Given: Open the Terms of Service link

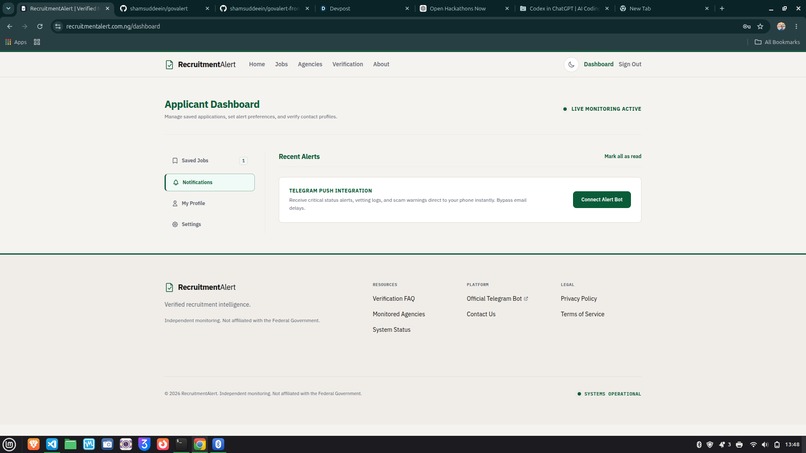Looking at the screenshot, I should (x=582, y=314).
